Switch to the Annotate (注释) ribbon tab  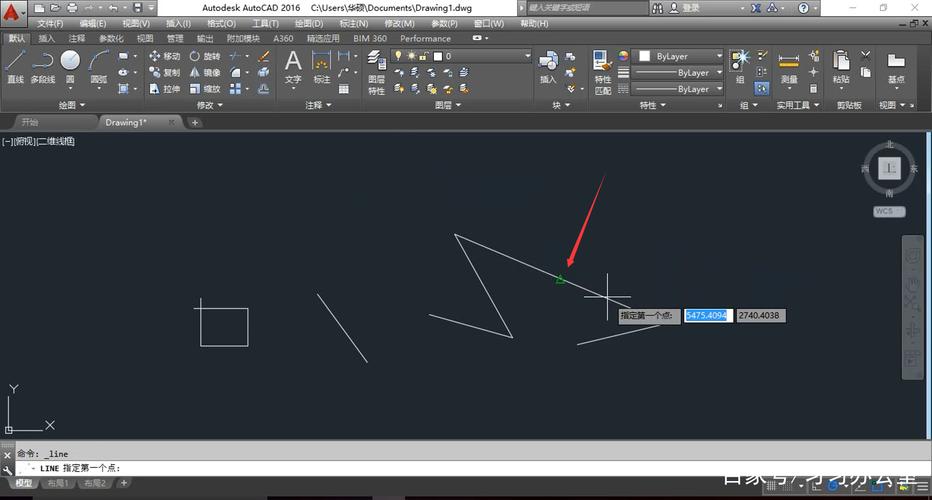pyautogui.click(x=77, y=39)
